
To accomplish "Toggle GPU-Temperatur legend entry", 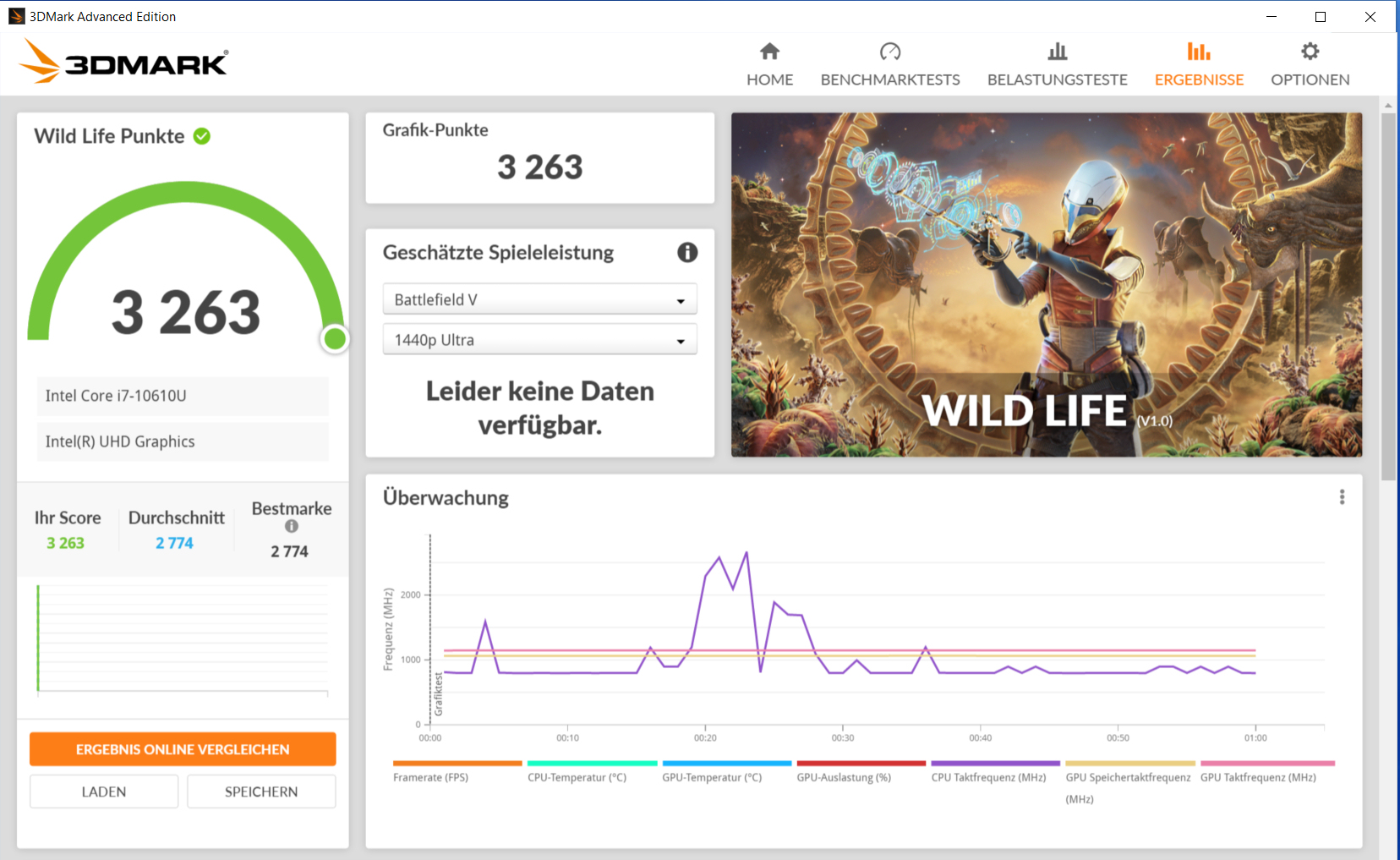I will pos(727,773).
